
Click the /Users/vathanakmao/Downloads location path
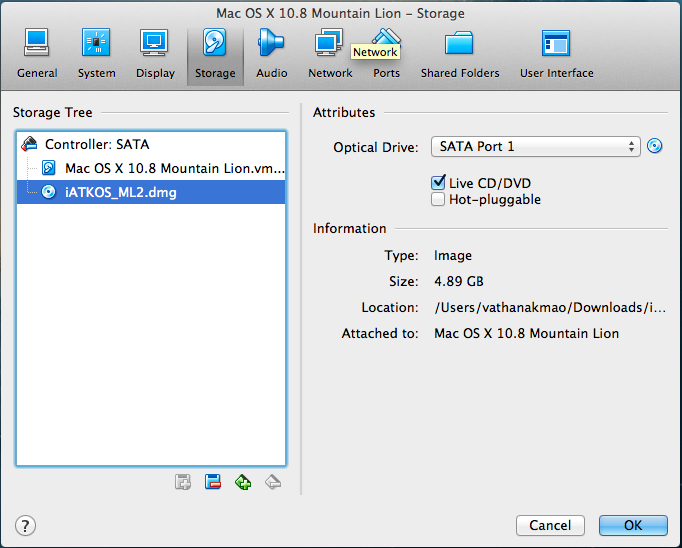[550, 307]
